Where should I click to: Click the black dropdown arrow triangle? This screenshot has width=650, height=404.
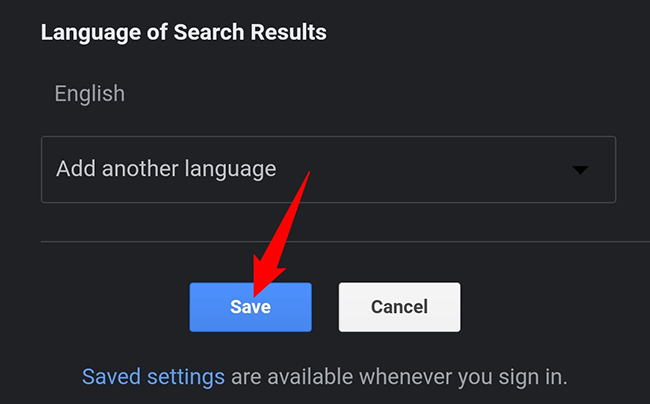[x=580, y=170]
